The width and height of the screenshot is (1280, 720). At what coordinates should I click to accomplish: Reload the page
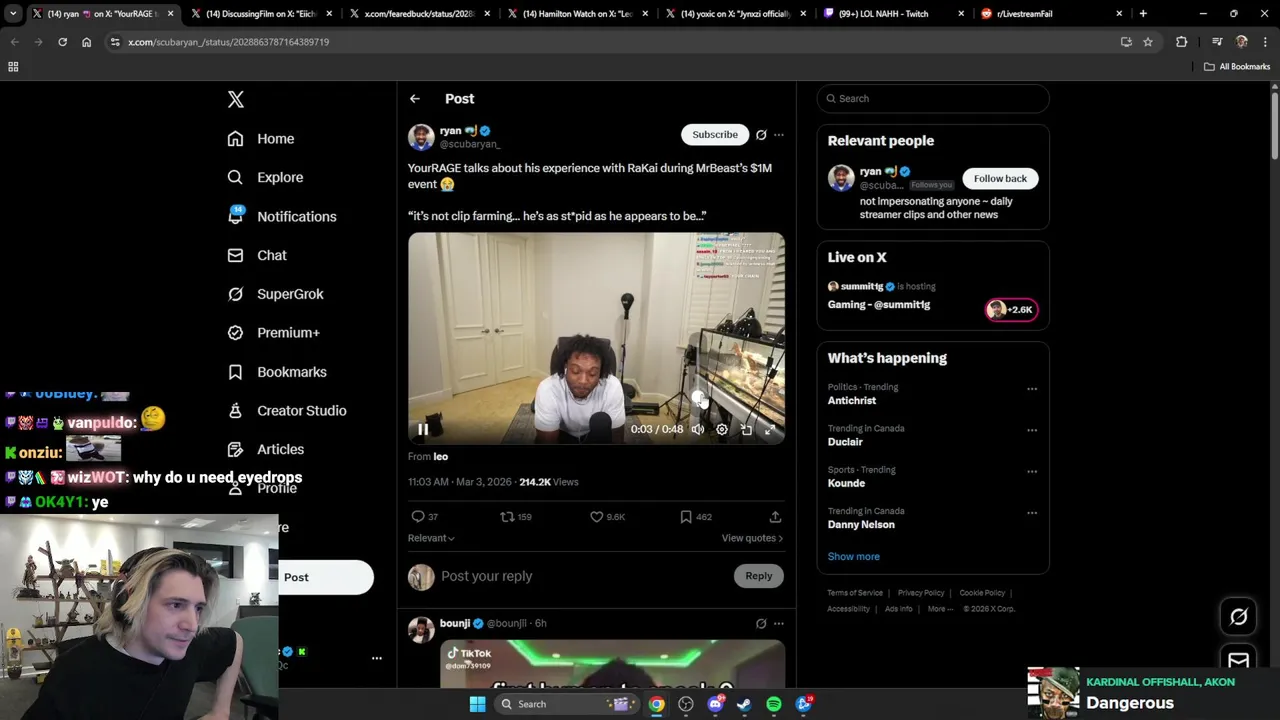[62, 42]
